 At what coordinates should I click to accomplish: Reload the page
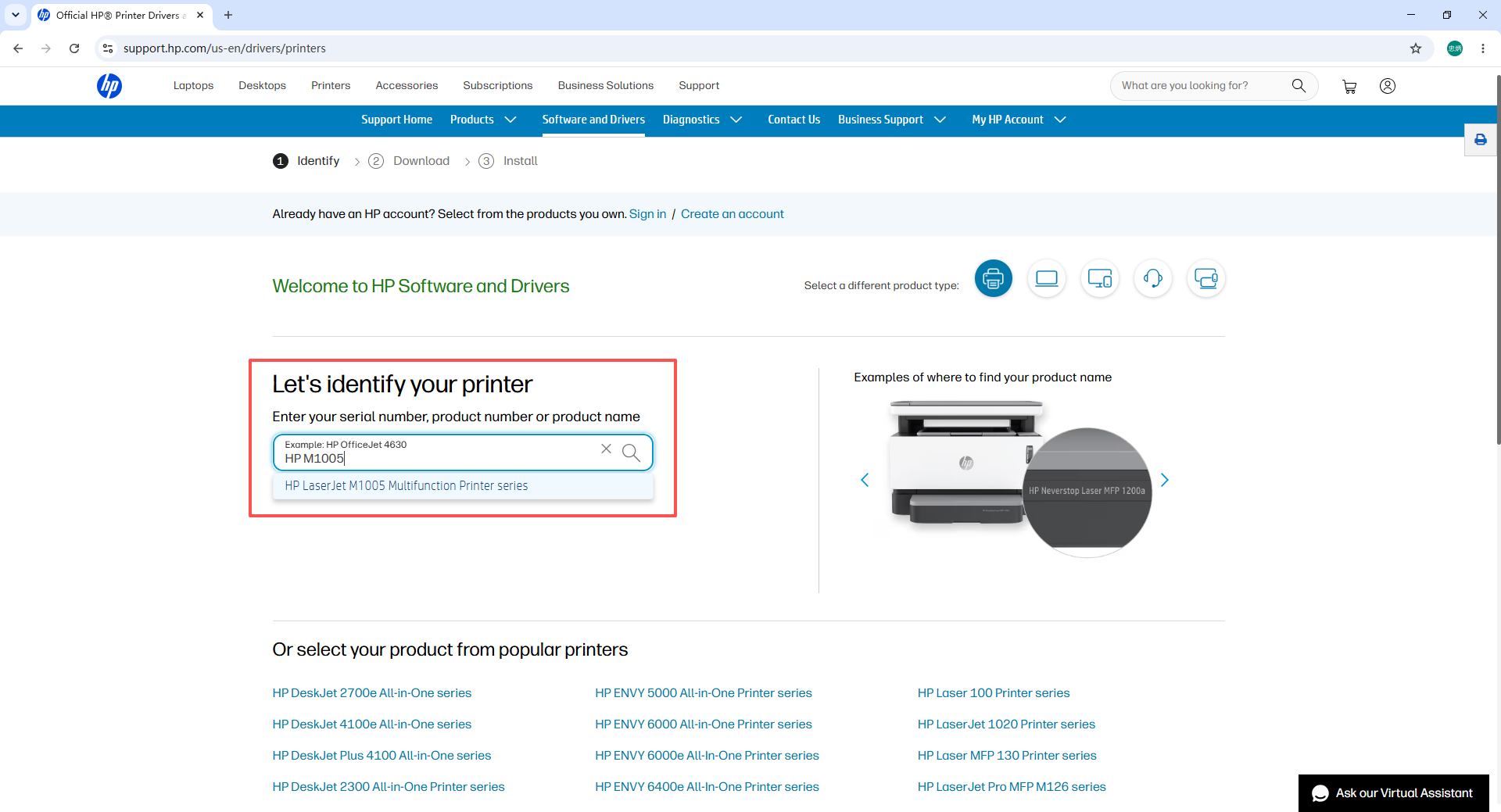(x=74, y=48)
